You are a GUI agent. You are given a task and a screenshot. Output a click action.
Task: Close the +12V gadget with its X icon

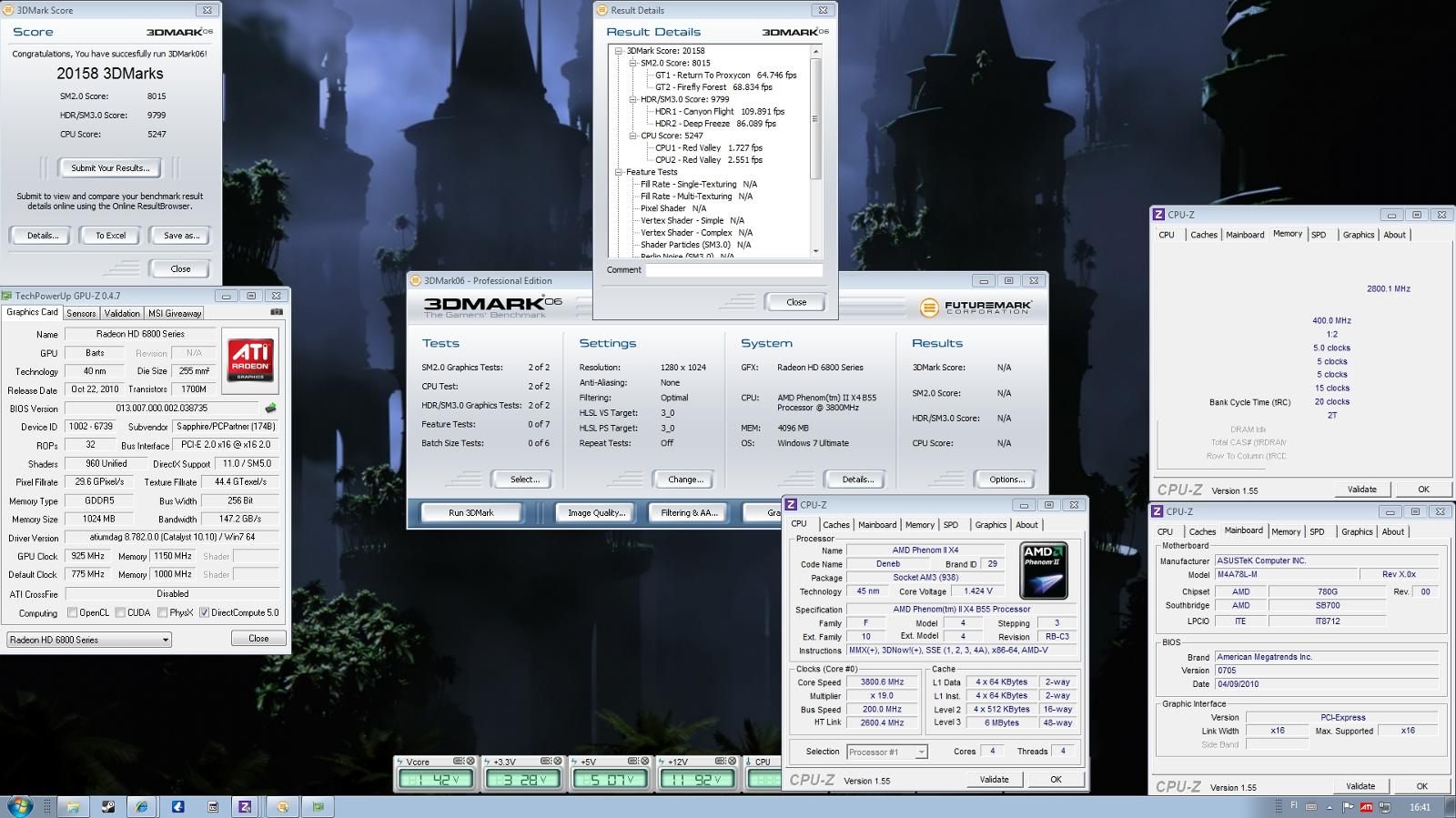pos(733,761)
